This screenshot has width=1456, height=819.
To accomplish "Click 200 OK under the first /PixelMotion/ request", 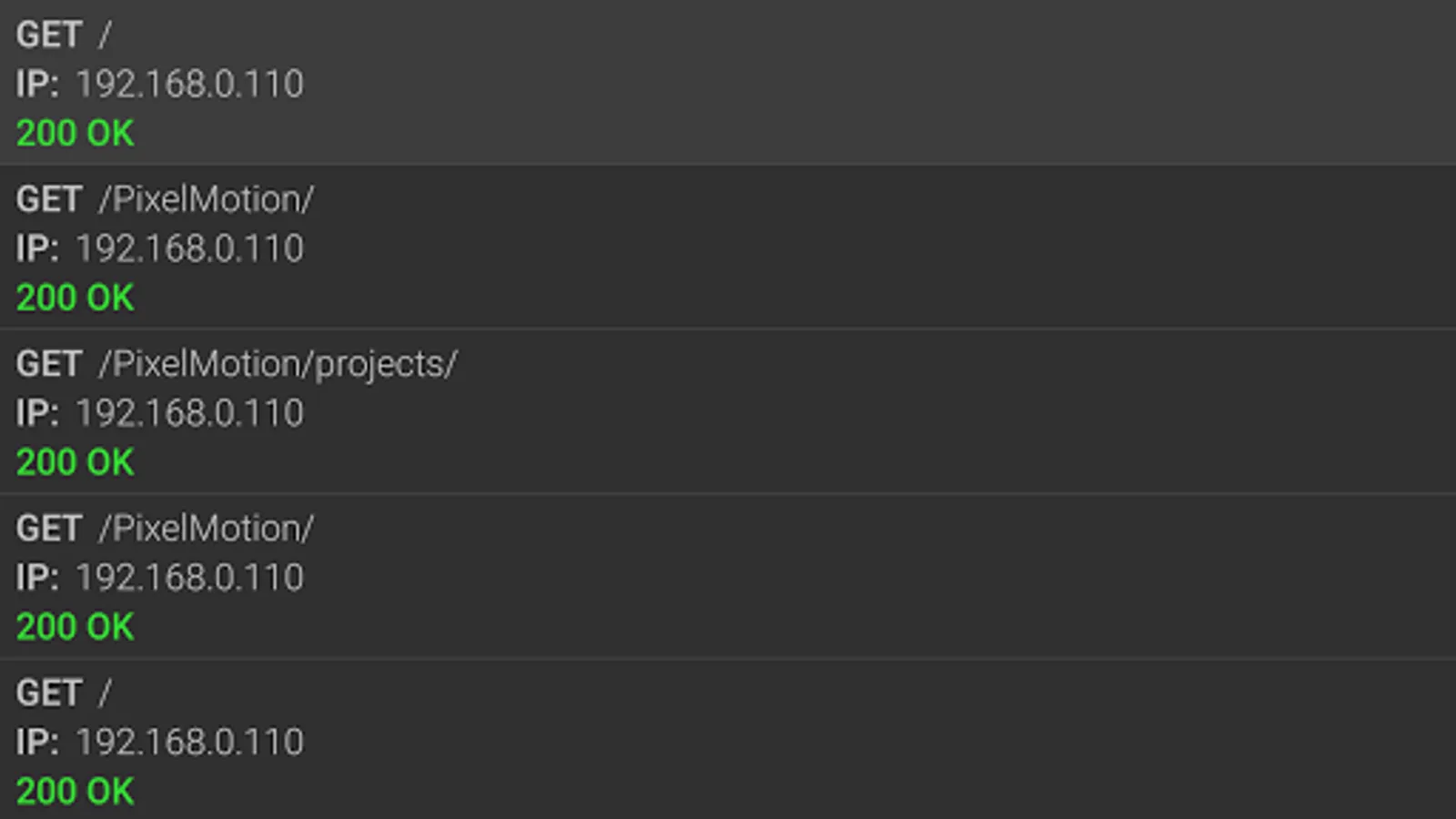I will pos(76,298).
